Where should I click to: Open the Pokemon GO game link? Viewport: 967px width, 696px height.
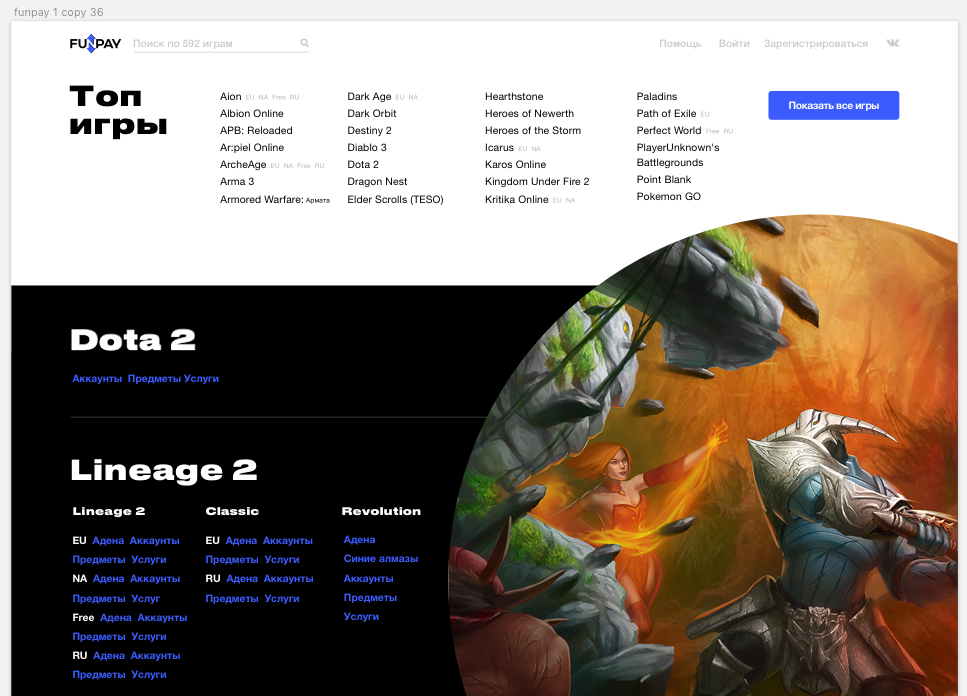click(668, 197)
